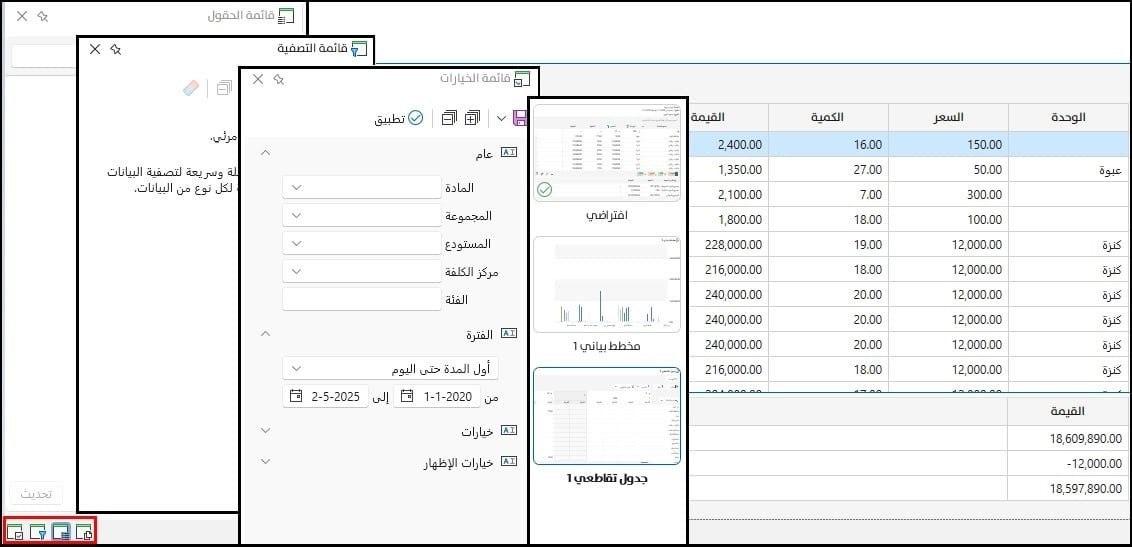Pin the قائمة الحقول panel

(43, 15)
